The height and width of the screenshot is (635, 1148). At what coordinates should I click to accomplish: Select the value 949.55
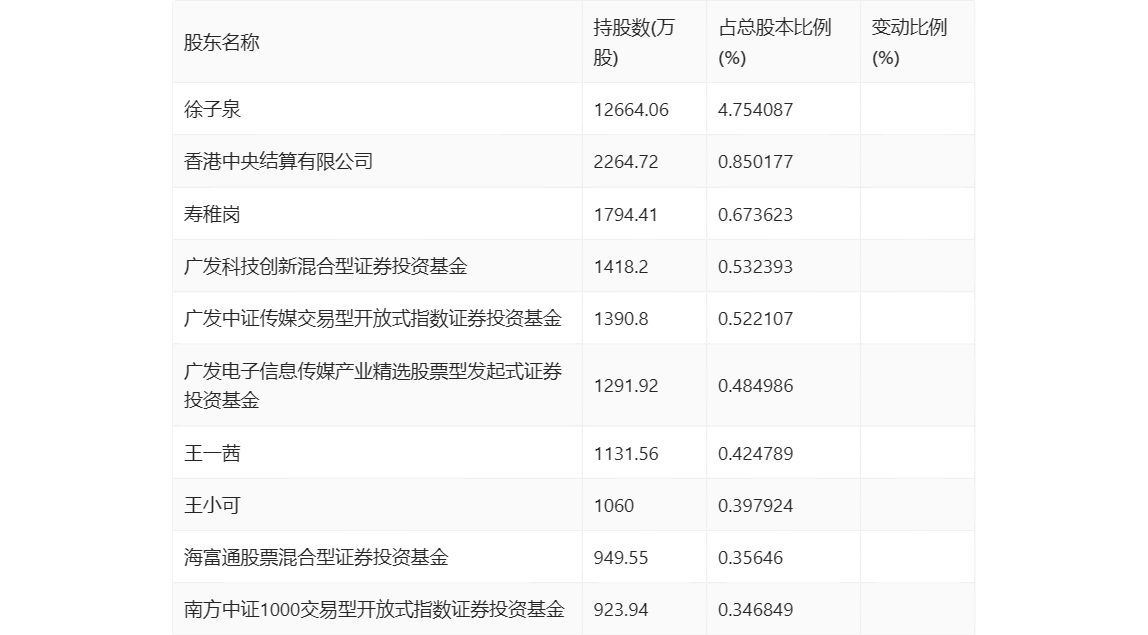coord(621,557)
